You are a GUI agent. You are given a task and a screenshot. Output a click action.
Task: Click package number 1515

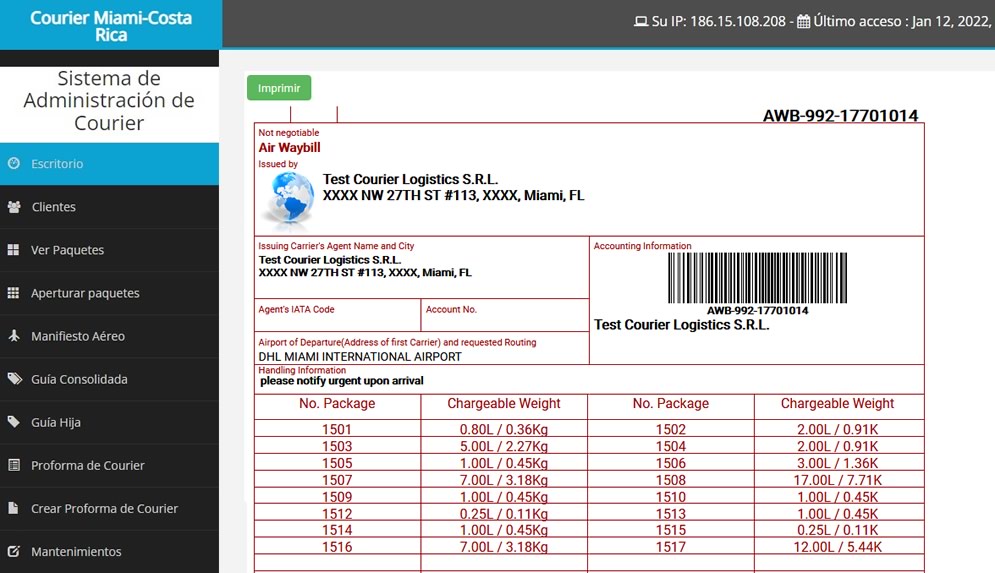[671, 530]
